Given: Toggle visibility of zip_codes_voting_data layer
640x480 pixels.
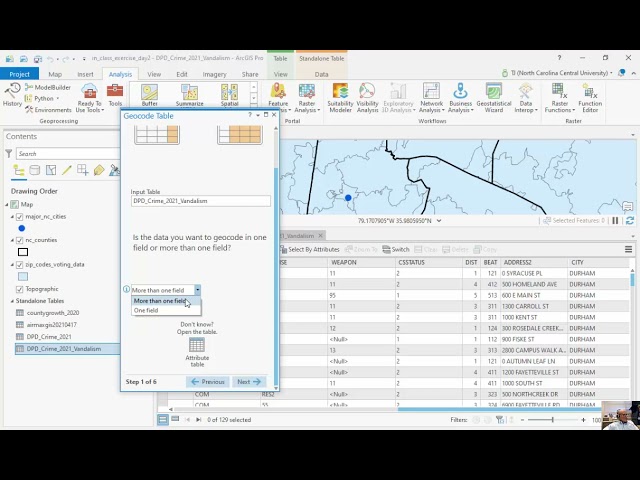Looking at the screenshot, I should [x=19, y=264].
